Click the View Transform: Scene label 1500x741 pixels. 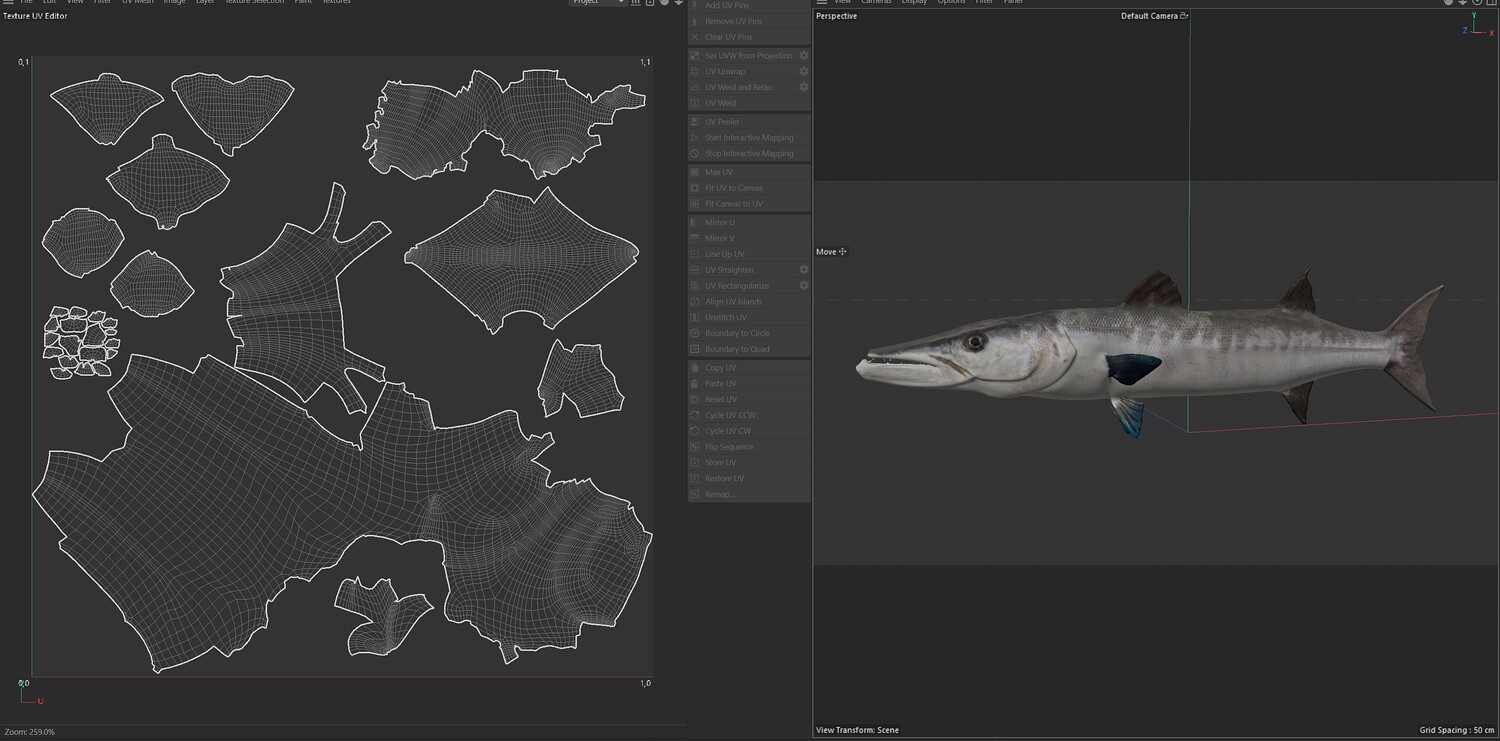(857, 730)
